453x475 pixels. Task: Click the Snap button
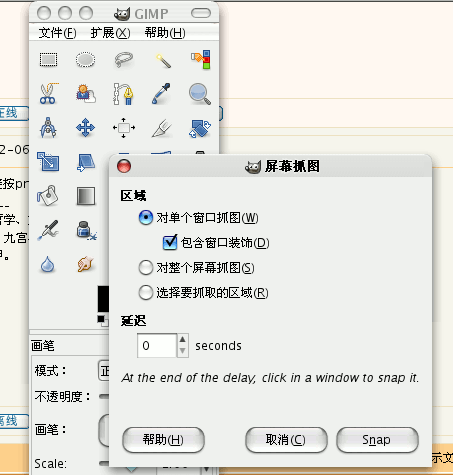click(x=377, y=440)
